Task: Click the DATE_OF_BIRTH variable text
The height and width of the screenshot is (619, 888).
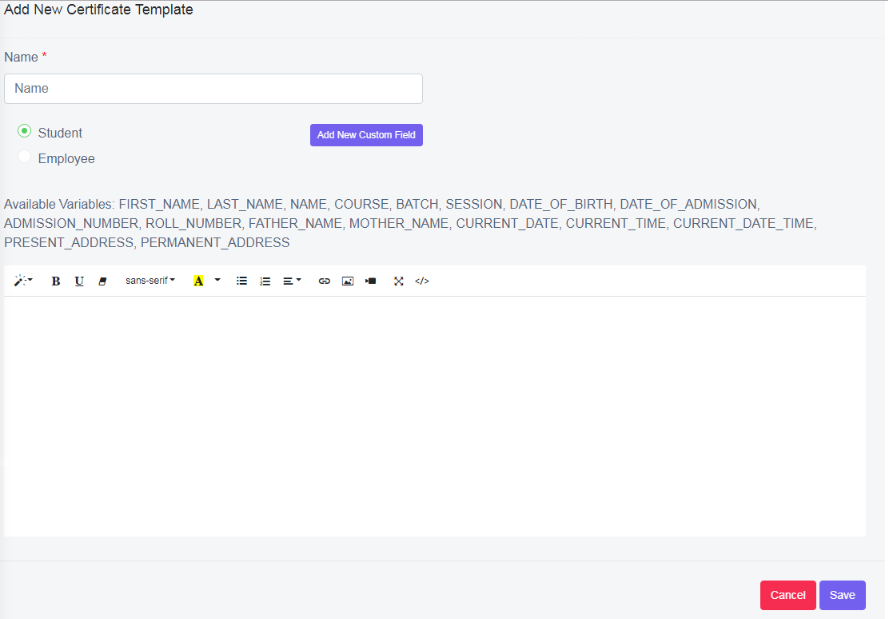Action: click(561, 204)
